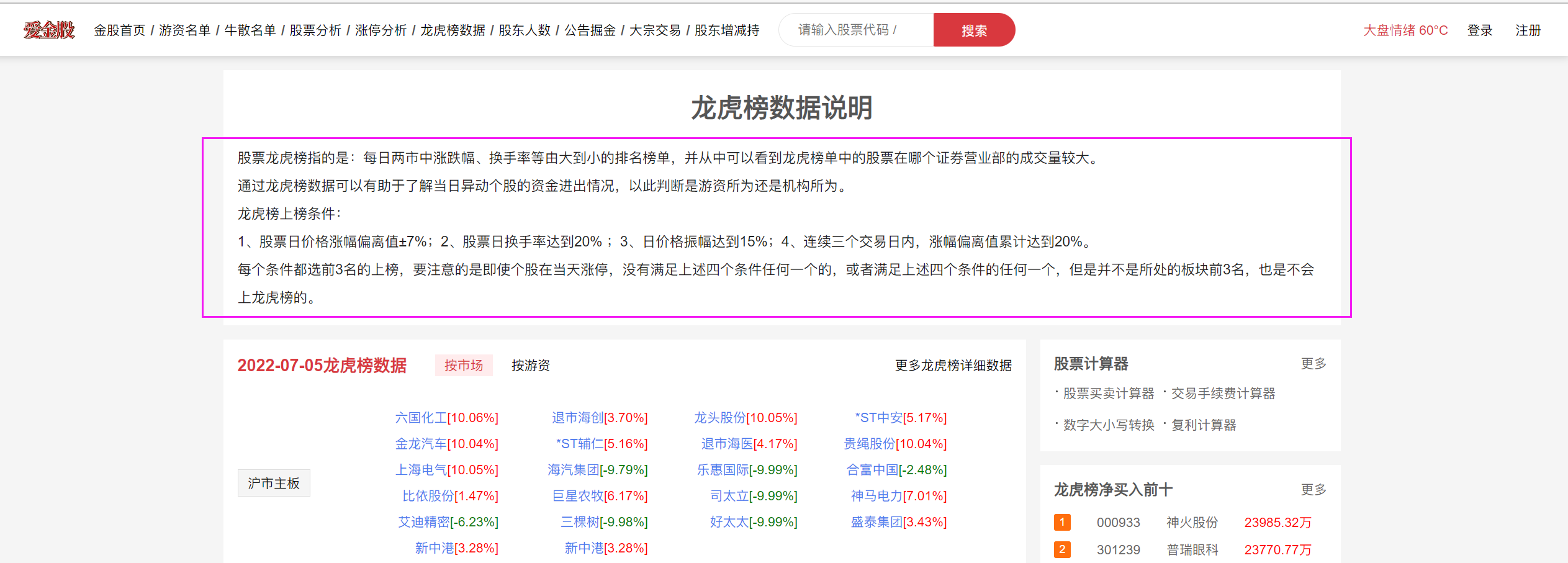This screenshot has width=1568, height=563.
Task: Open 游资名单 in the navigation
Action: pyautogui.click(x=185, y=30)
